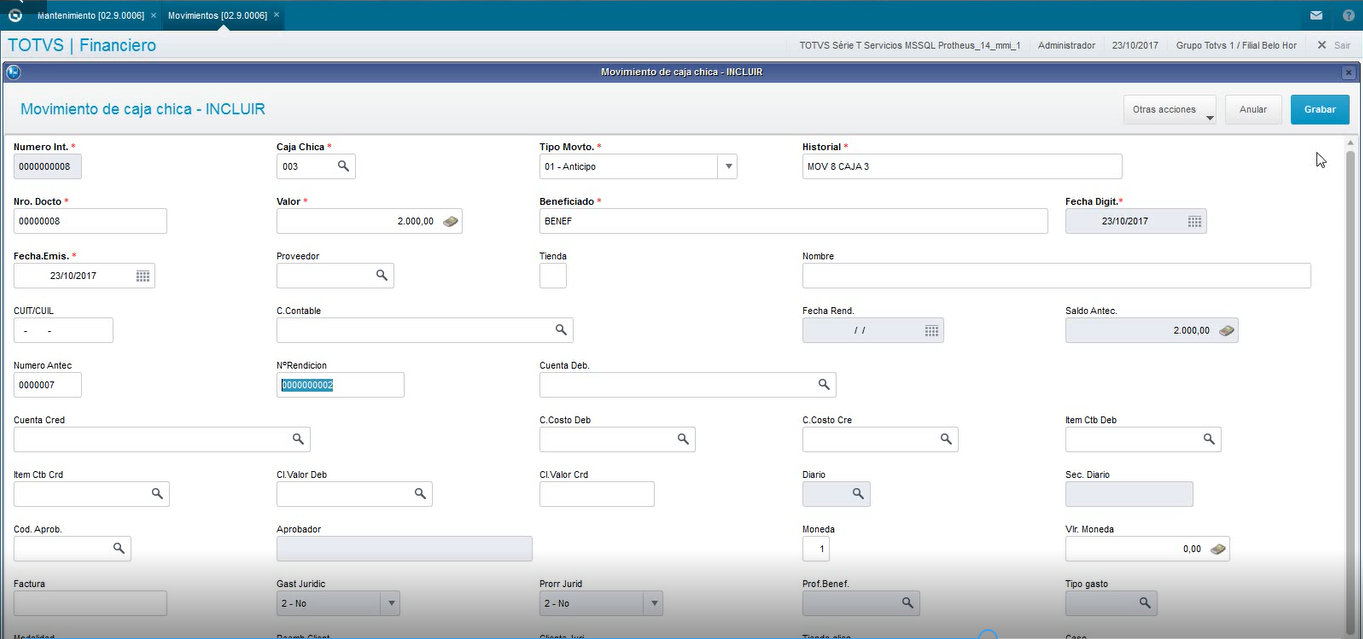Save the record with the Grabar button
Viewport: 1363px width, 639px height.
(1320, 110)
